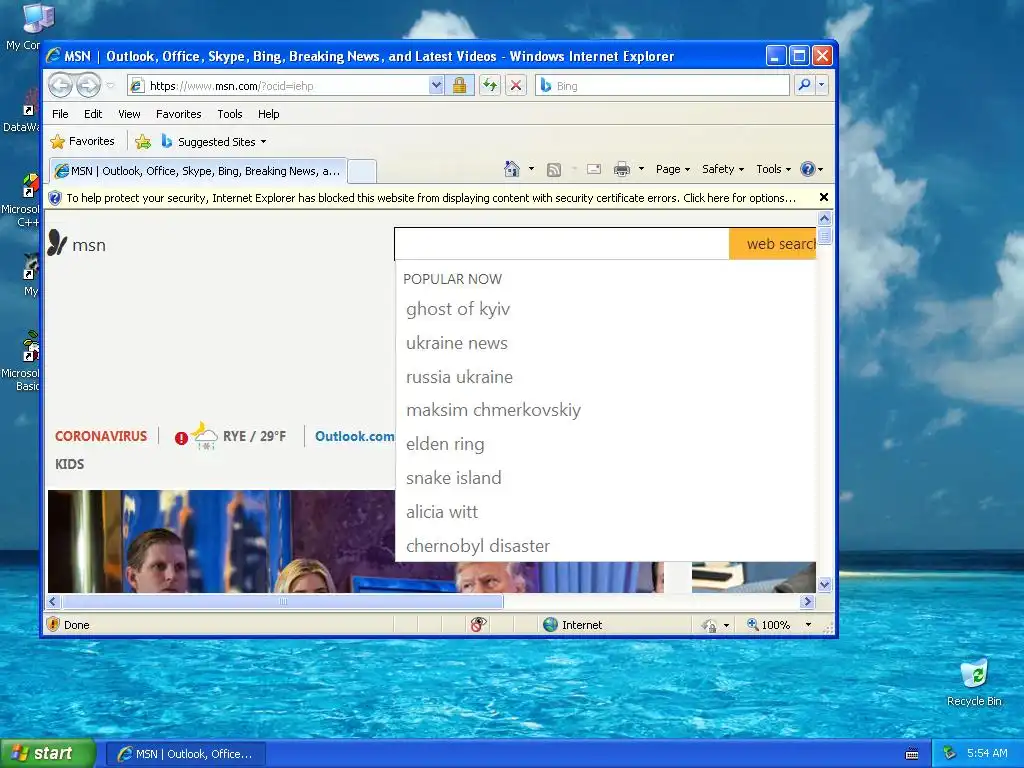Click the Internet zone globe in status bar
Image resolution: width=1024 pixels, height=768 pixels.
coord(551,625)
